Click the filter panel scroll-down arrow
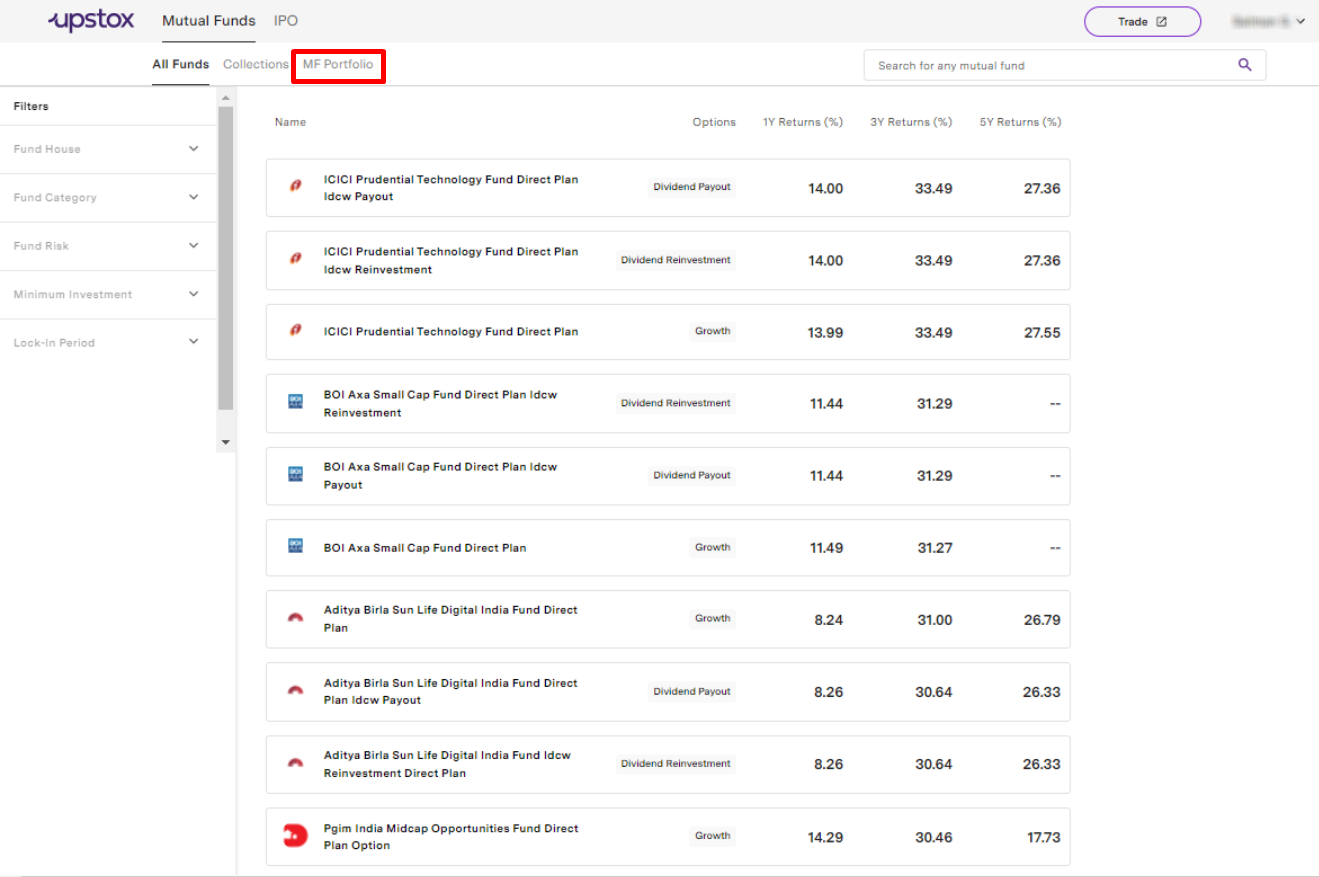 pos(225,442)
